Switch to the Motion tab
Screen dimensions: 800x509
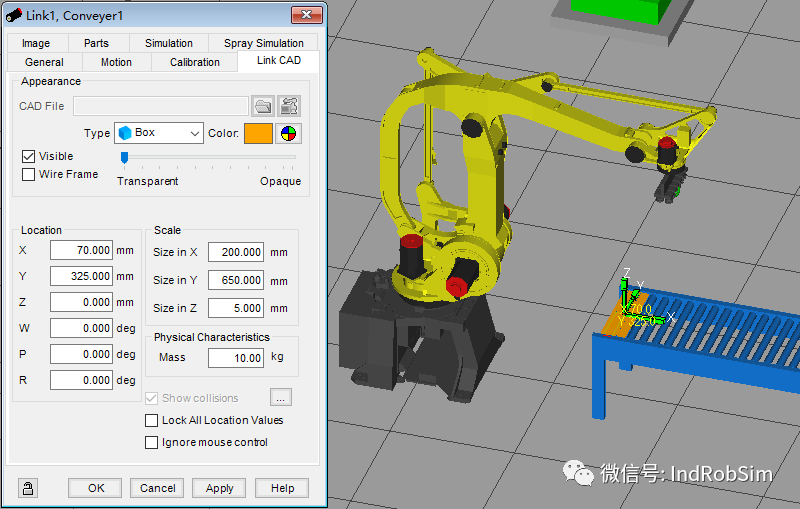(x=116, y=62)
